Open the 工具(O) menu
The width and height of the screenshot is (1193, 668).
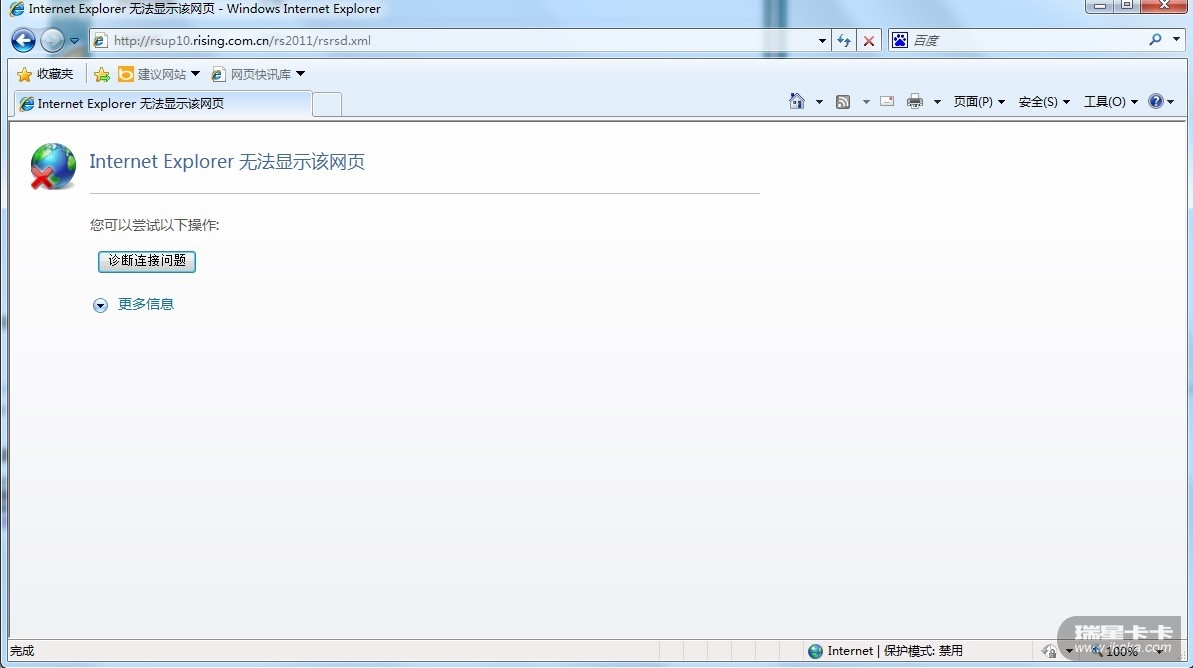click(x=1111, y=101)
